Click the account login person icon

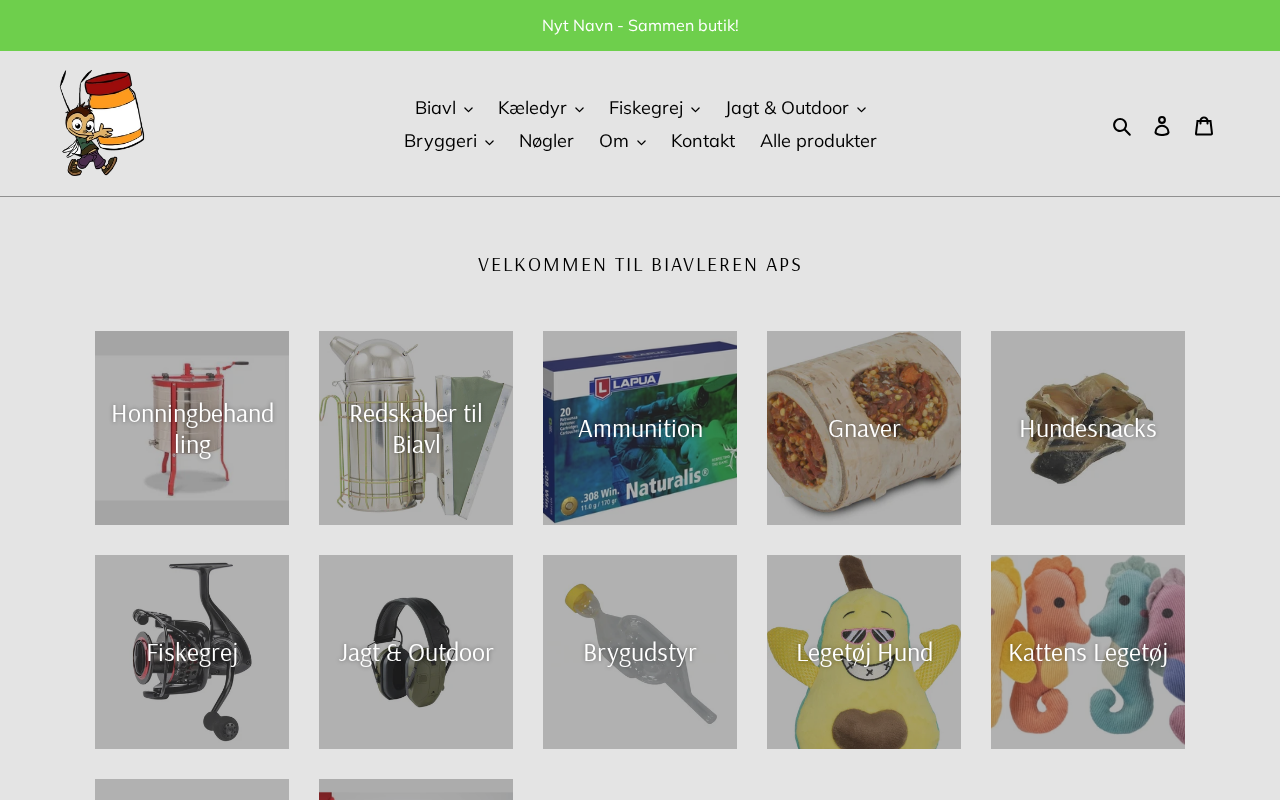[1162, 125]
